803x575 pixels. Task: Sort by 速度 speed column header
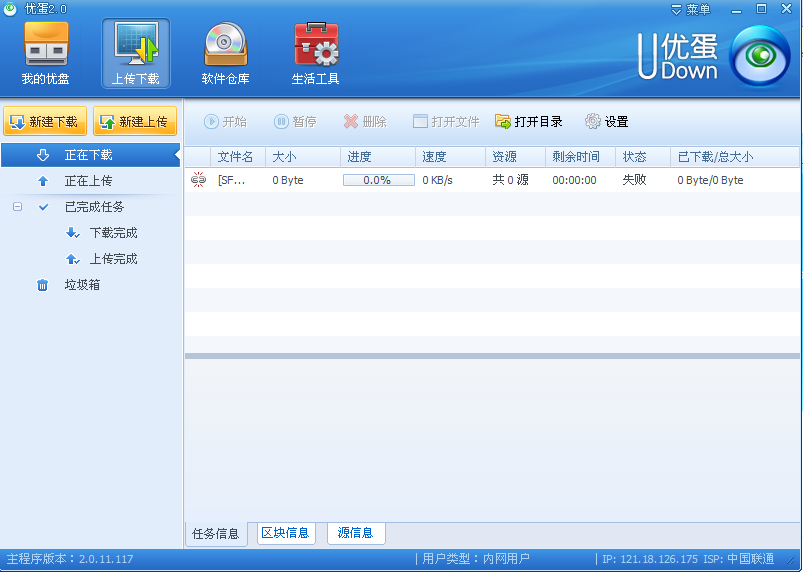tap(450, 157)
